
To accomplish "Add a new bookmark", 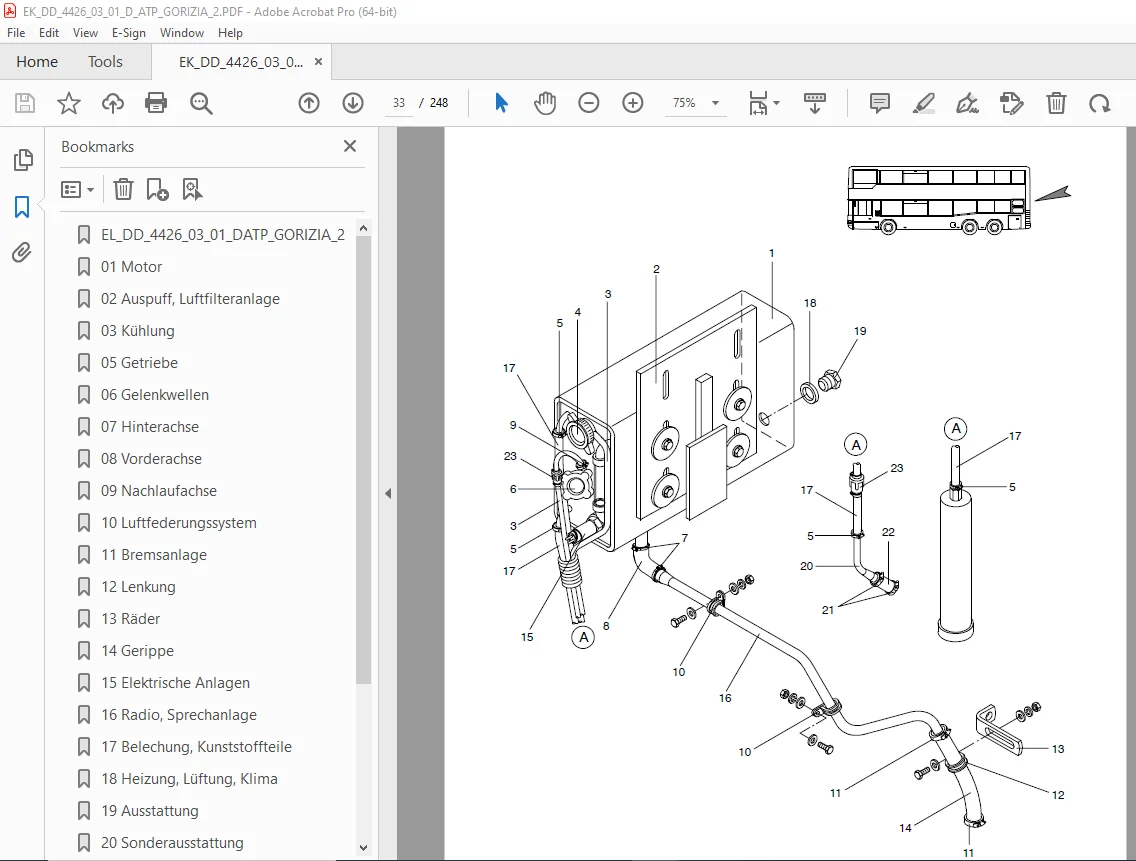I will 157,189.
